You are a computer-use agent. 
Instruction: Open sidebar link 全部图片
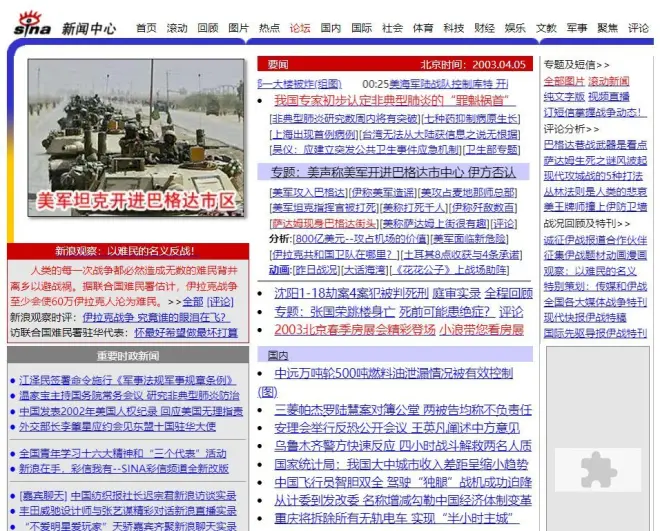564,81
